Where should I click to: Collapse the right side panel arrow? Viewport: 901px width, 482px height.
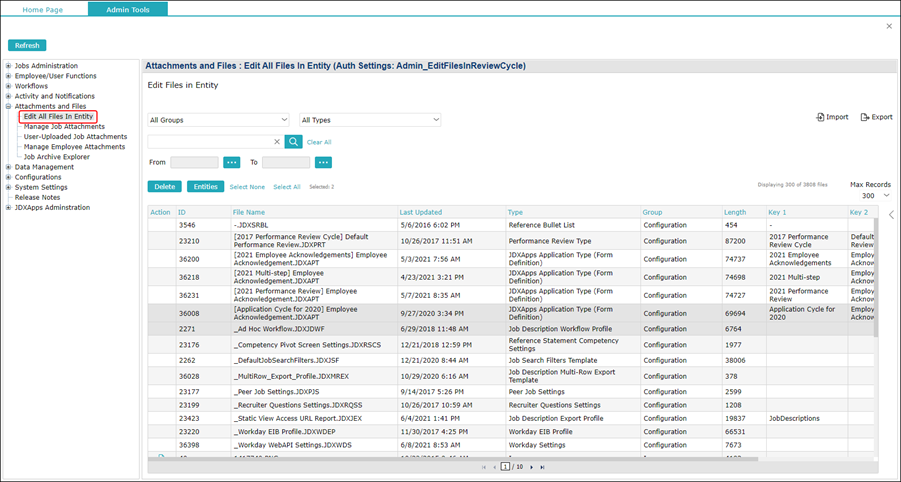coord(891,215)
